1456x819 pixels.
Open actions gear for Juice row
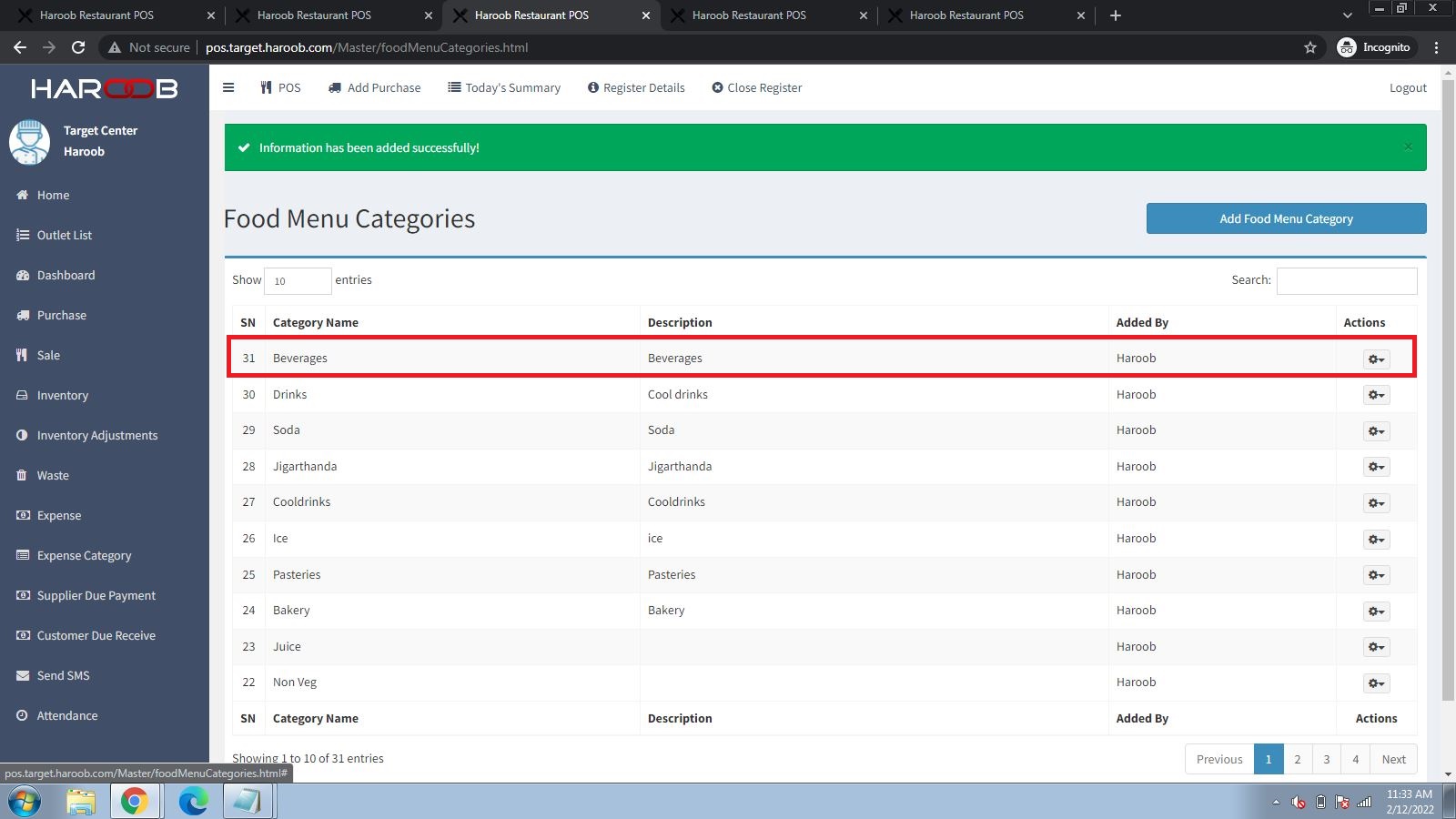(1376, 647)
